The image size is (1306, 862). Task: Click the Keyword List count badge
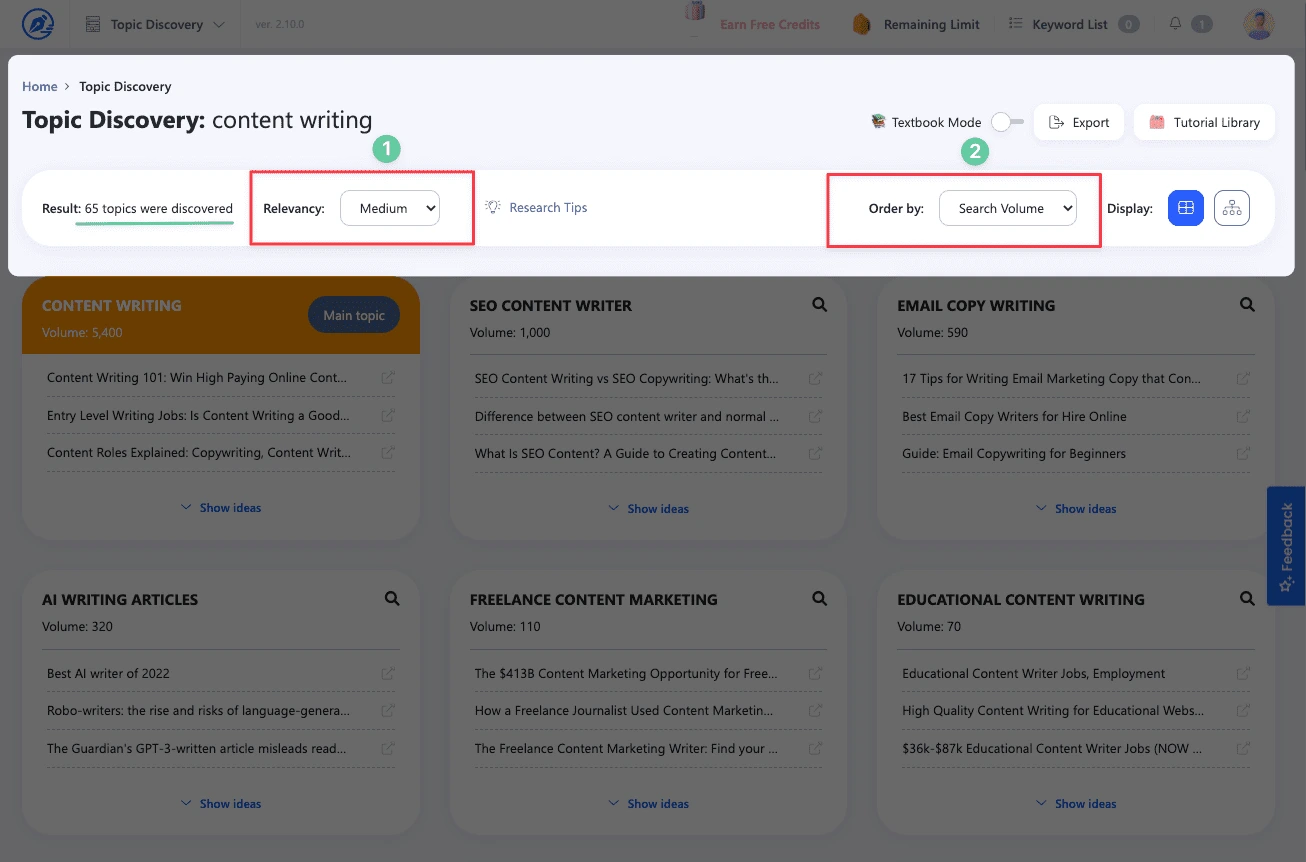(1129, 24)
